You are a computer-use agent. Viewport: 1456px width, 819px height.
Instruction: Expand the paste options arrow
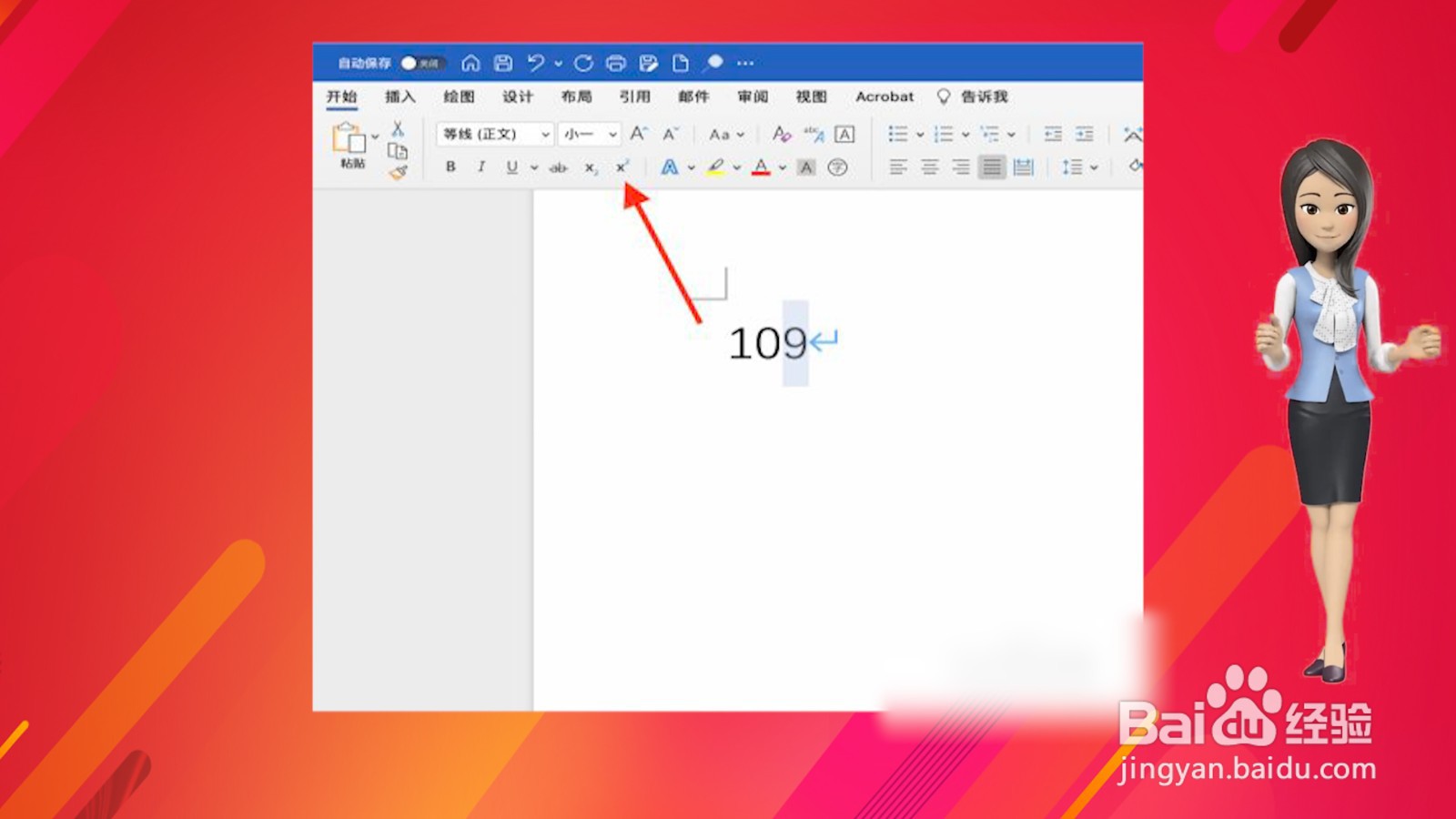tap(375, 137)
